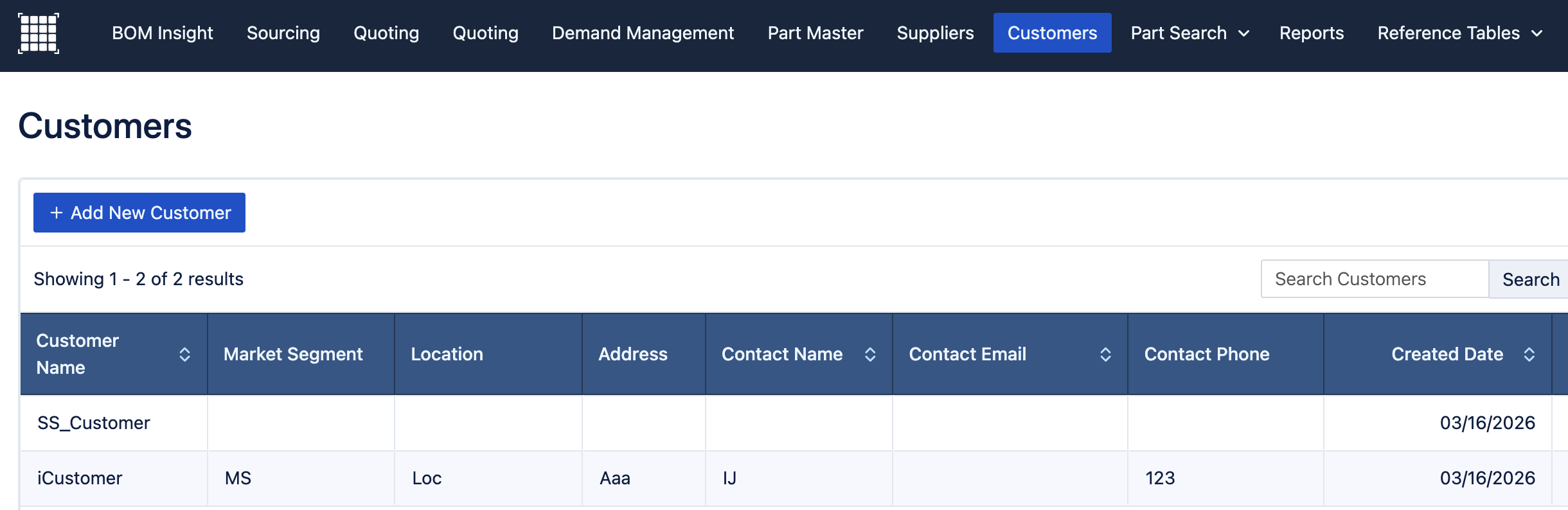The height and width of the screenshot is (510, 1568).
Task: Go to Sourcing page
Action: (x=283, y=33)
